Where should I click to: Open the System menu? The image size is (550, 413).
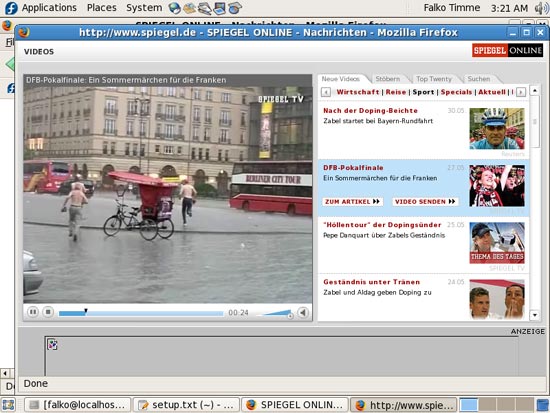[x=144, y=8]
